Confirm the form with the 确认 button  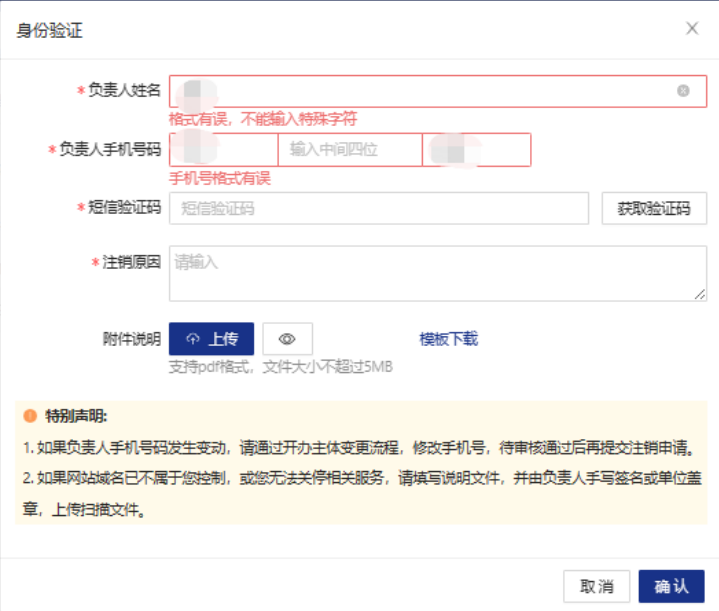tap(671, 586)
